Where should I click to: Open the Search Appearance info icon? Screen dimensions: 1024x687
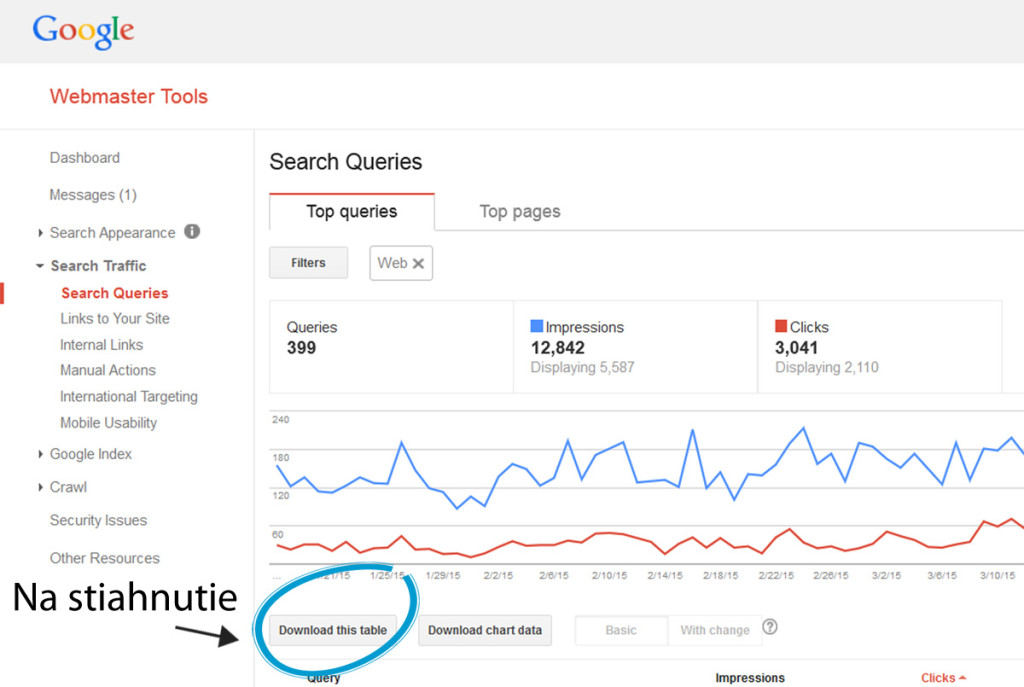192,231
